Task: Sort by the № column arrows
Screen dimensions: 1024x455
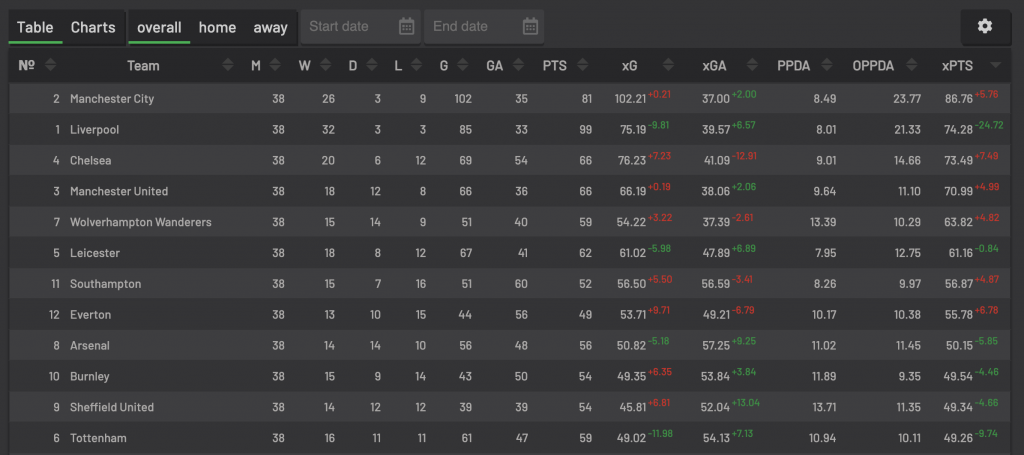Action: point(50,65)
